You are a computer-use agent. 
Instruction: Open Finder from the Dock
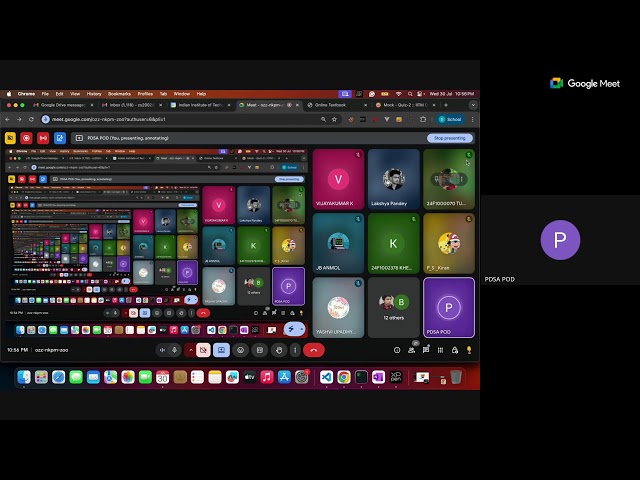coord(24,377)
